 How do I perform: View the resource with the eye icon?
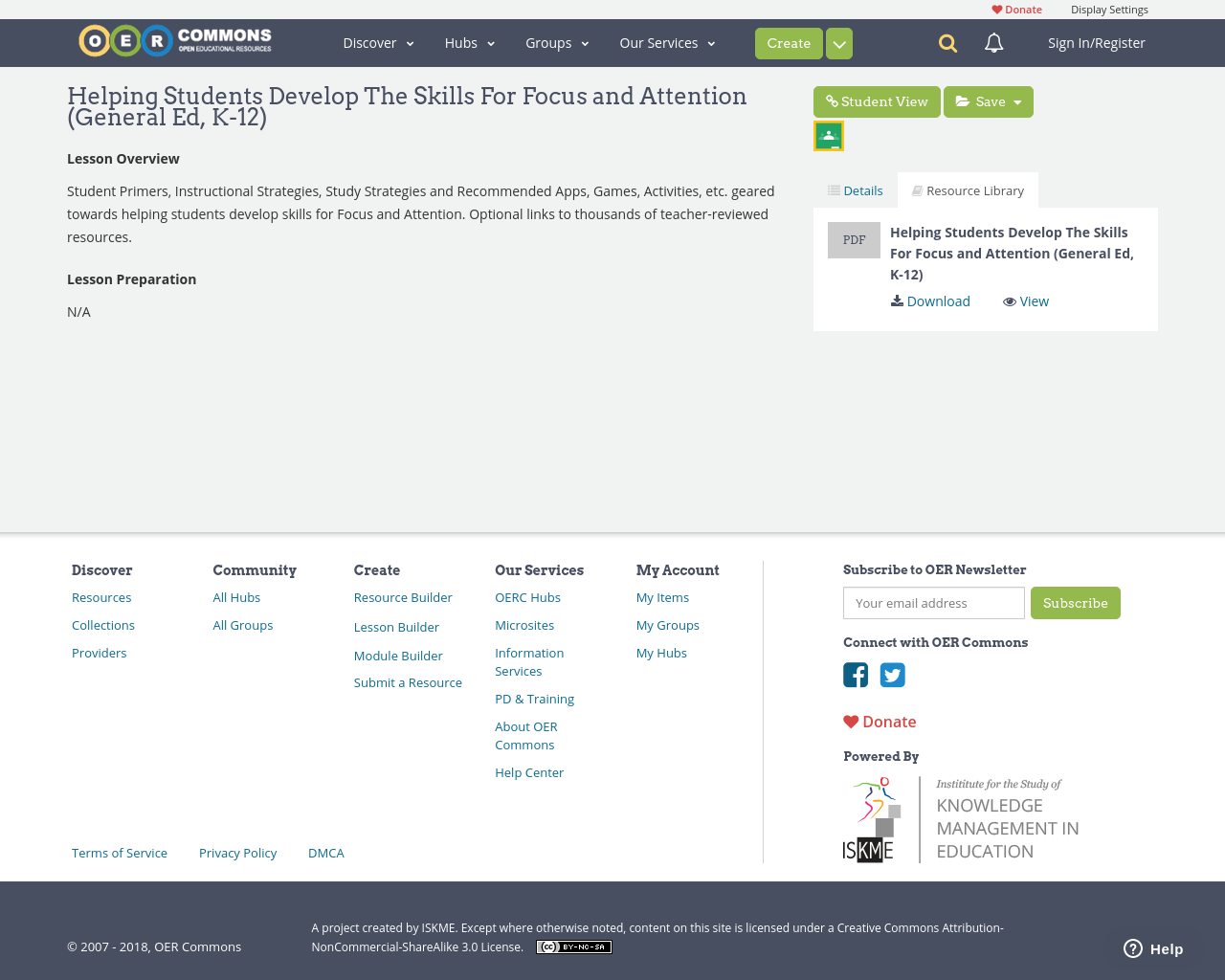point(1025,301)
